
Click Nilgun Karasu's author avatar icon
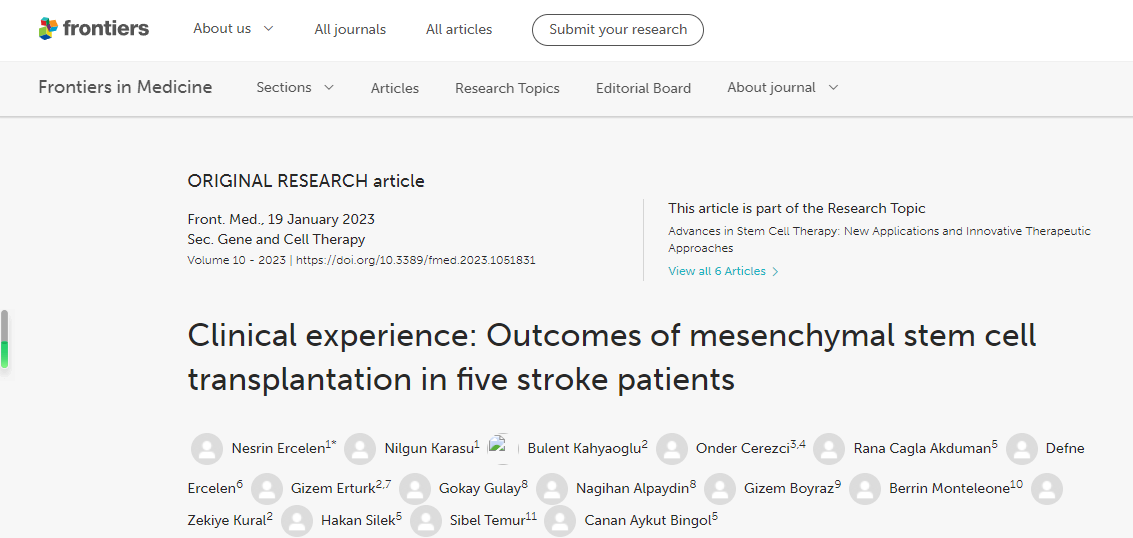[360, 449]
